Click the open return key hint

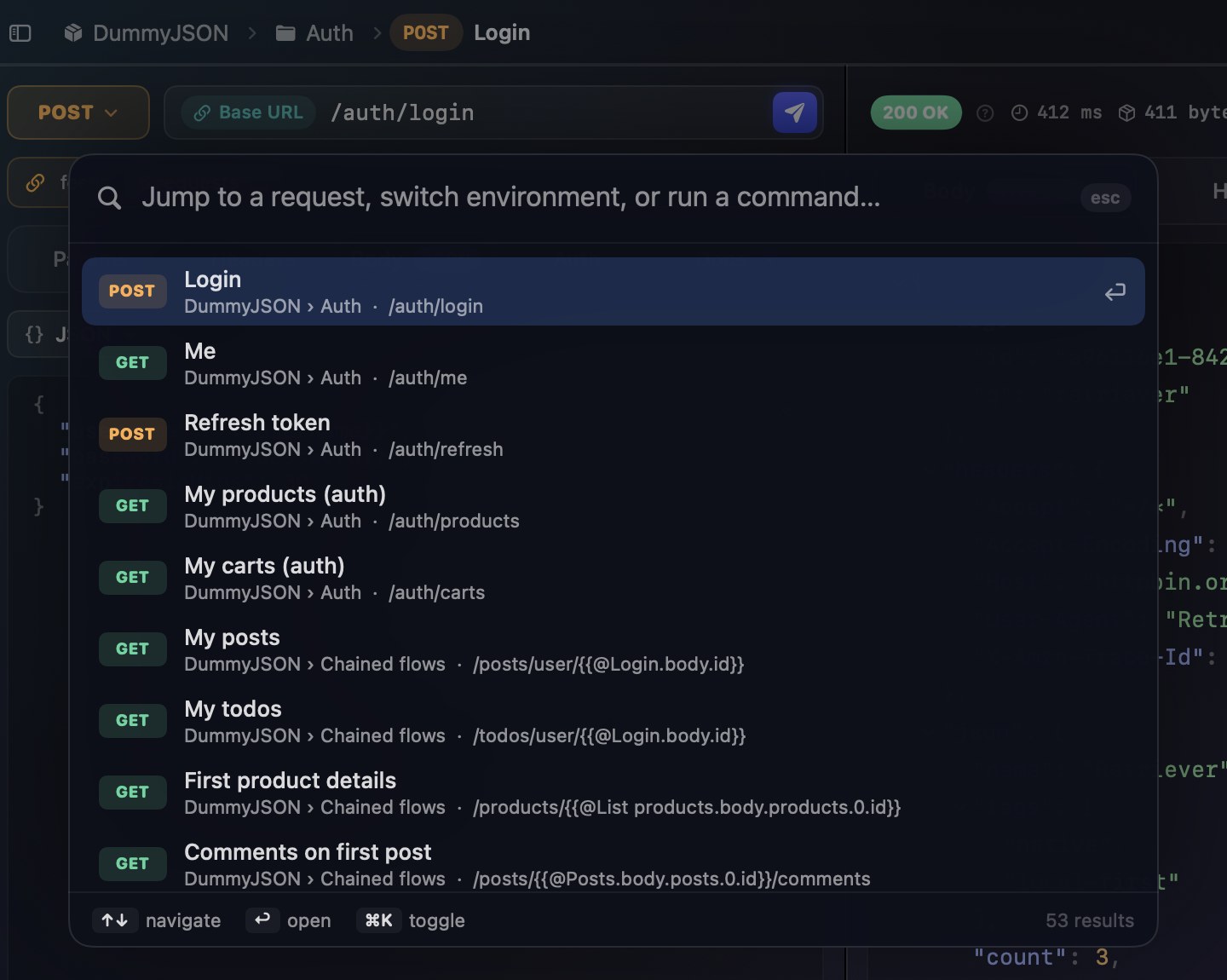(262, 919)
